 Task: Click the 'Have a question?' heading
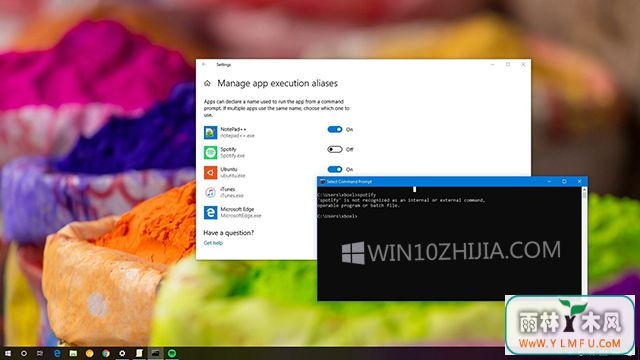click(229, 233)
